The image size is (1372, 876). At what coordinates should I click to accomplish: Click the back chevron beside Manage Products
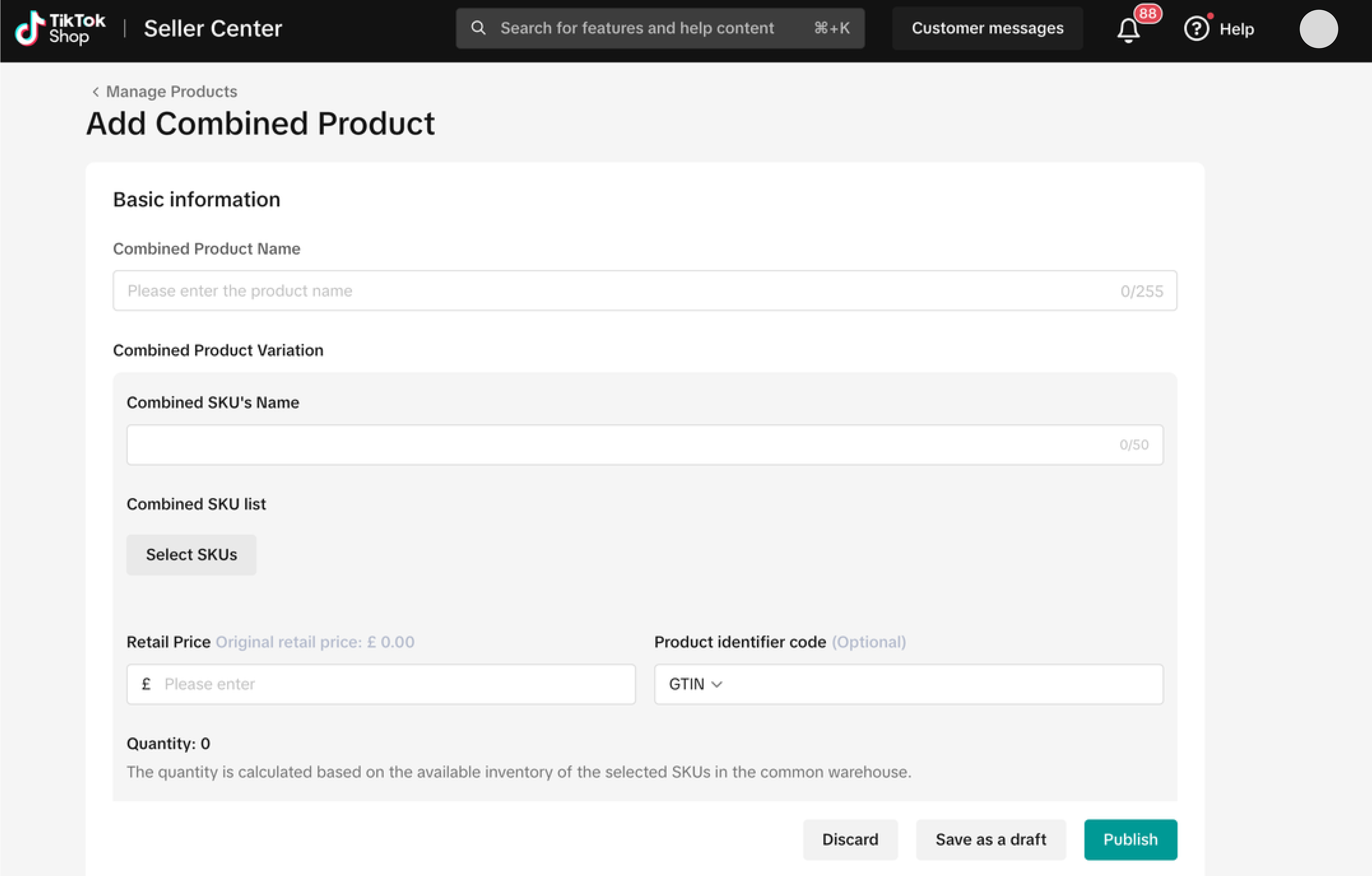[96, 92]
